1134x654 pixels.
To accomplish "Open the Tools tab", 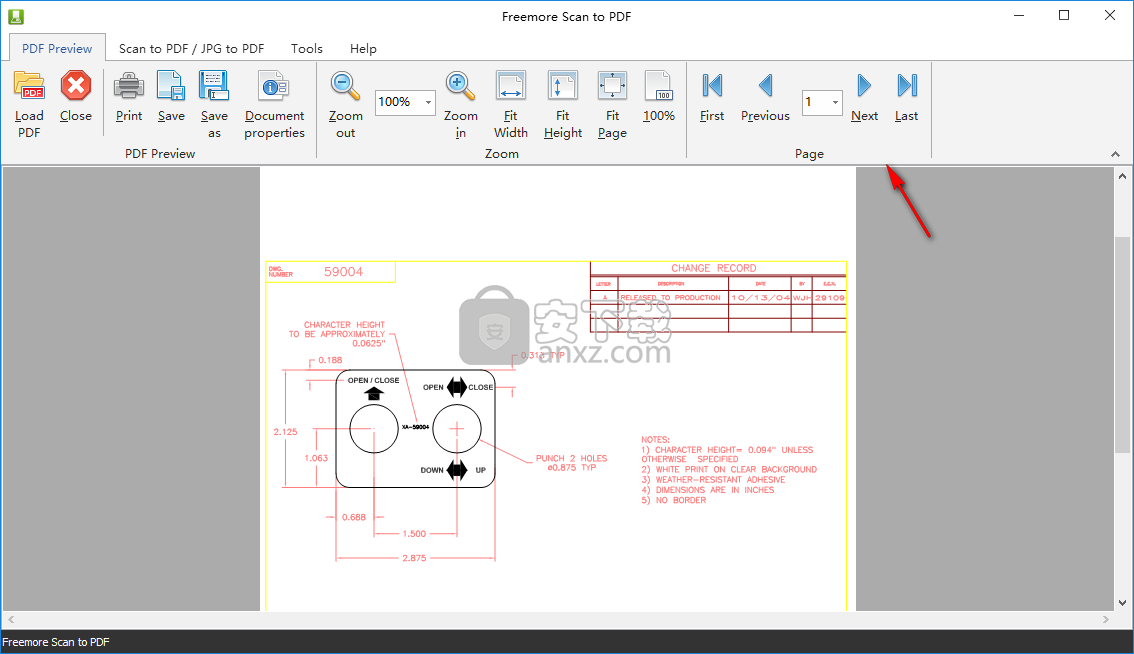I will click(x=307, y=48).
